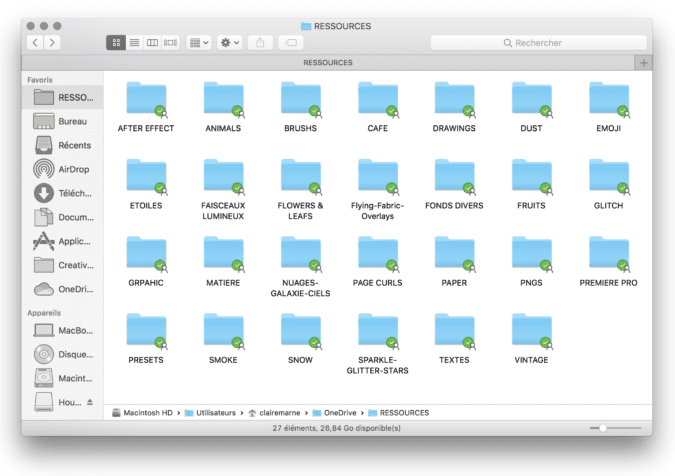Open Creative Cloud folder in sidebar

pyautogui.click(x=63, y=265)
